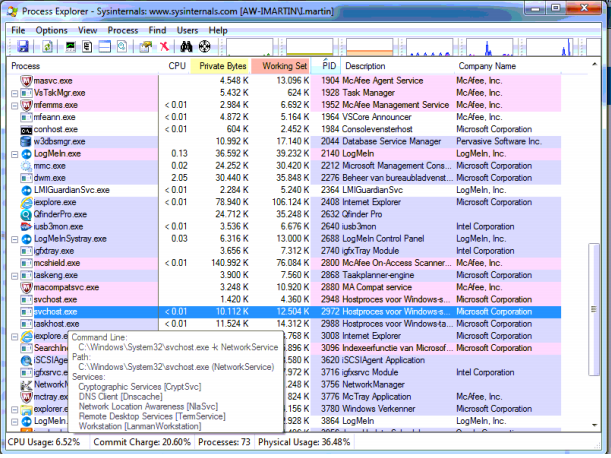Click the Properties toolbar icon
Viewport: 611px width, 458px height.
(143, 46)
